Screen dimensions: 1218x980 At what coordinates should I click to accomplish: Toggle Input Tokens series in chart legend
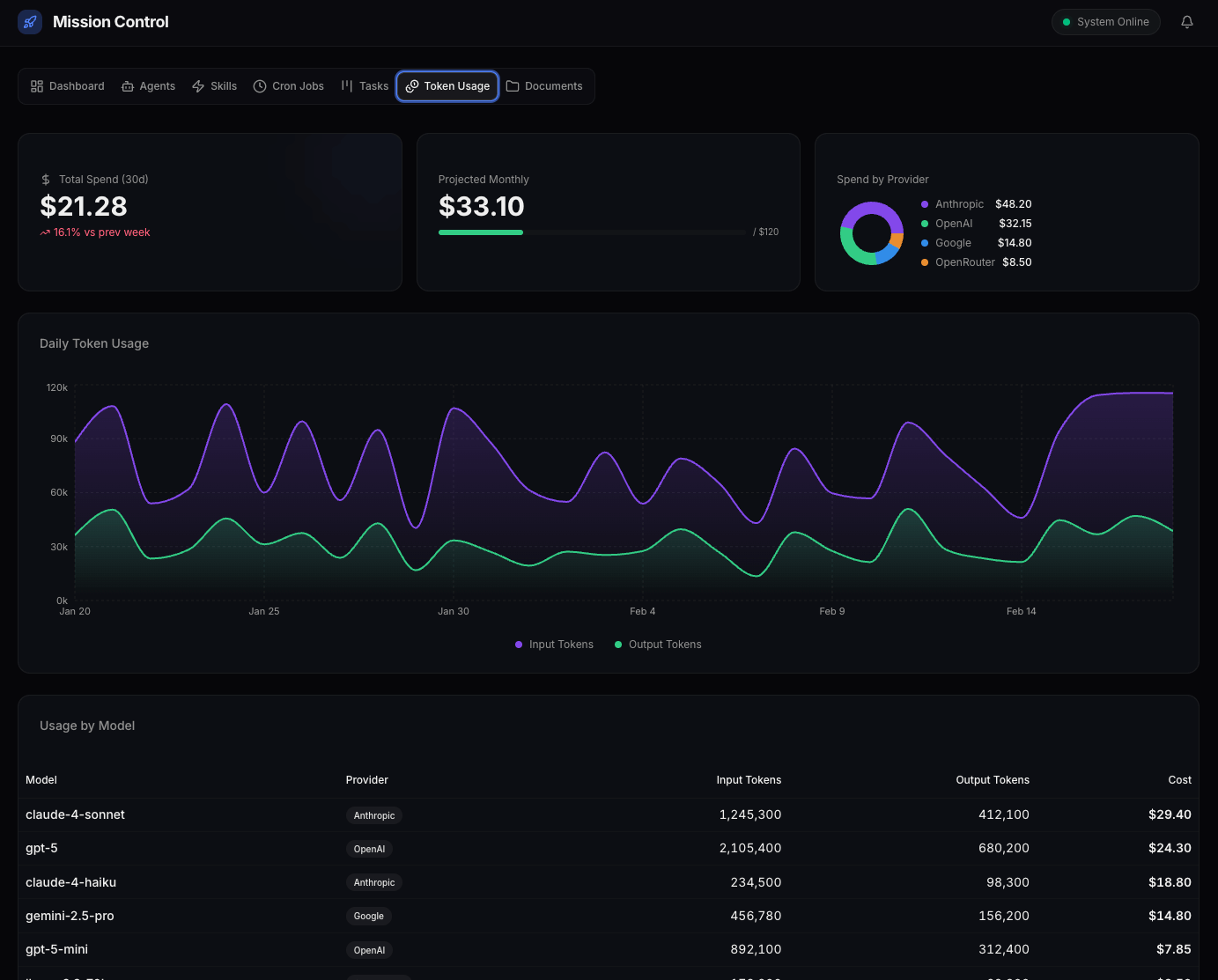554,645
